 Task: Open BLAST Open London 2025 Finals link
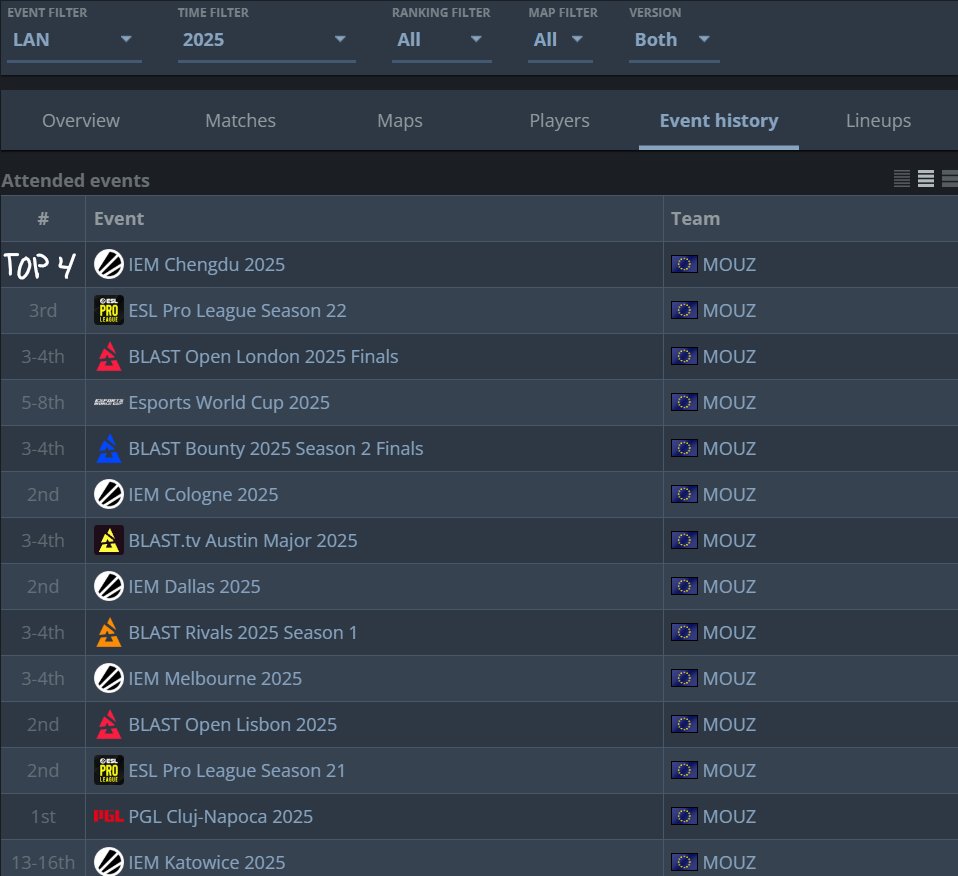(263, 357)
